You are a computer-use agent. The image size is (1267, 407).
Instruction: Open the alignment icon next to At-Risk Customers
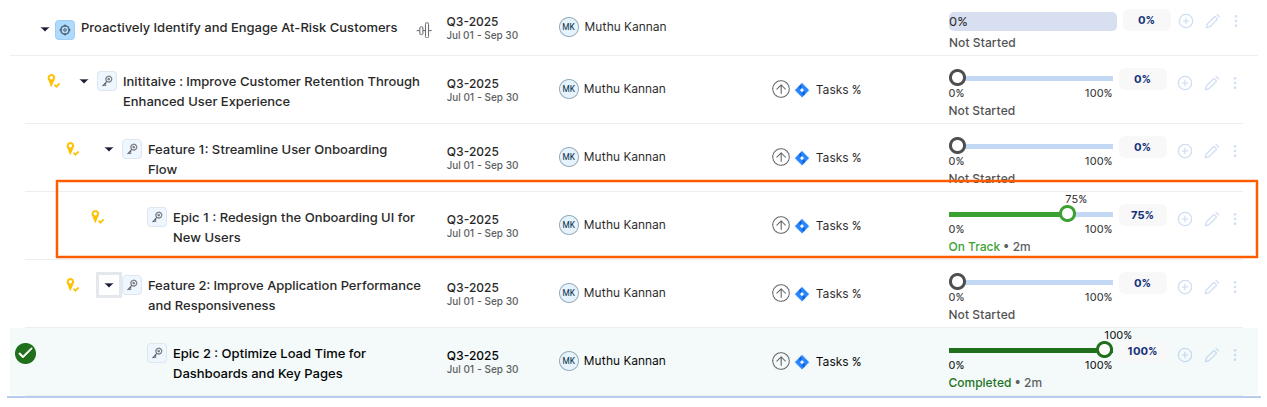pos(424,29)
